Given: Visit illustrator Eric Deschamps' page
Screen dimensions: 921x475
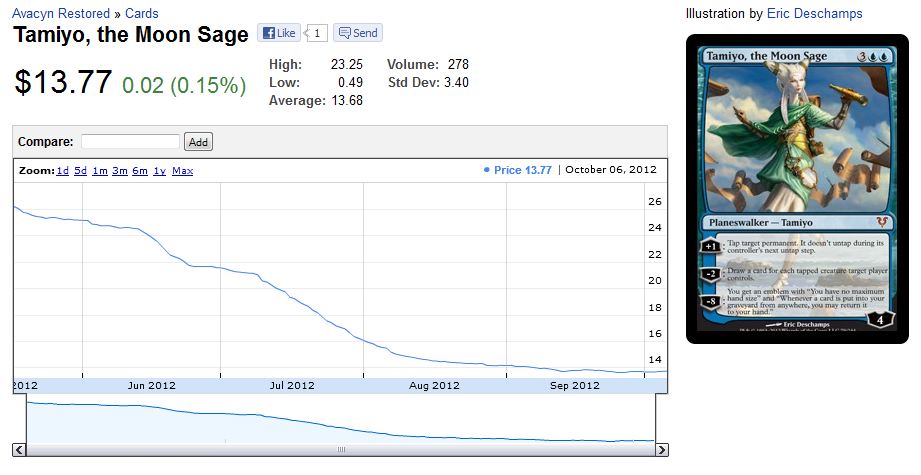Looking at the screenshot, I should [x=814, y=14].
